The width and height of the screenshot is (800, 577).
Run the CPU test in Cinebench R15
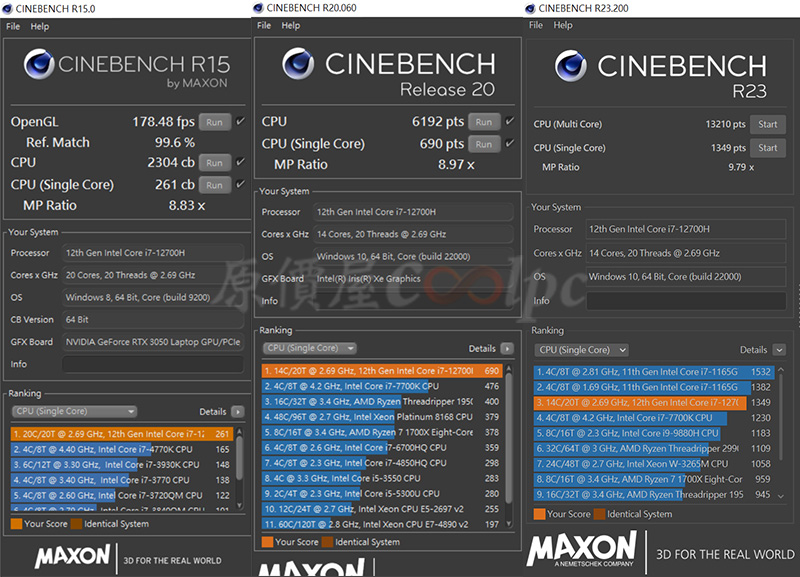215,163
